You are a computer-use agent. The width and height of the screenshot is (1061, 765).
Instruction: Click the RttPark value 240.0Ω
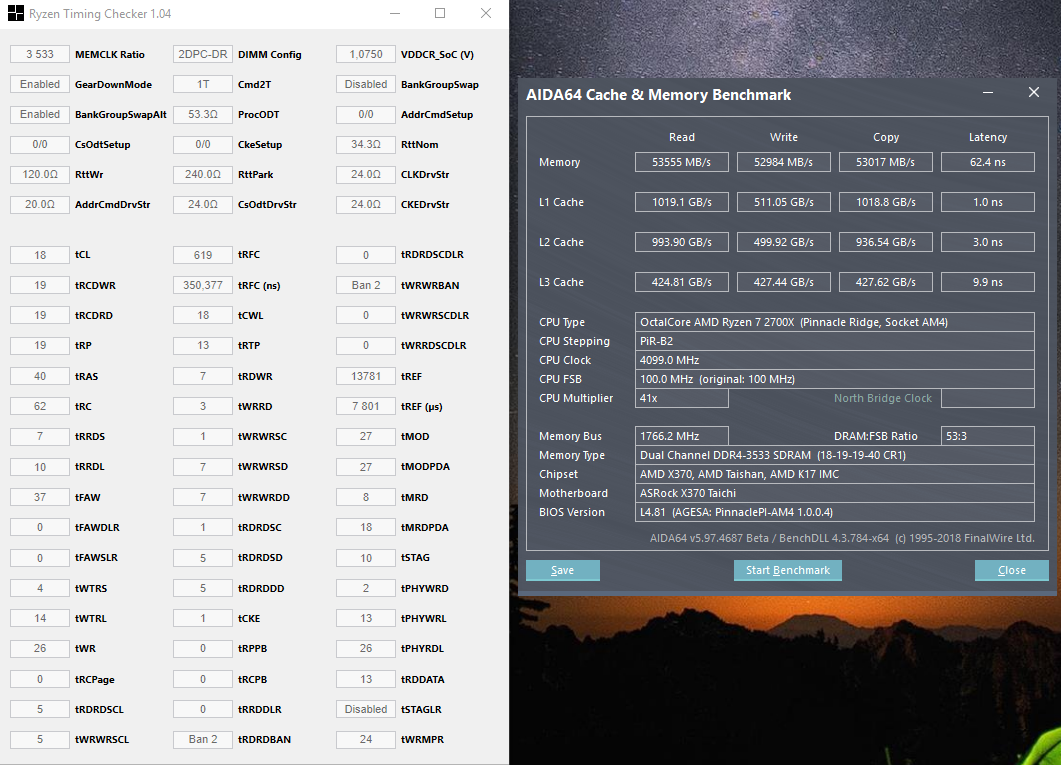tap(203, 174)
